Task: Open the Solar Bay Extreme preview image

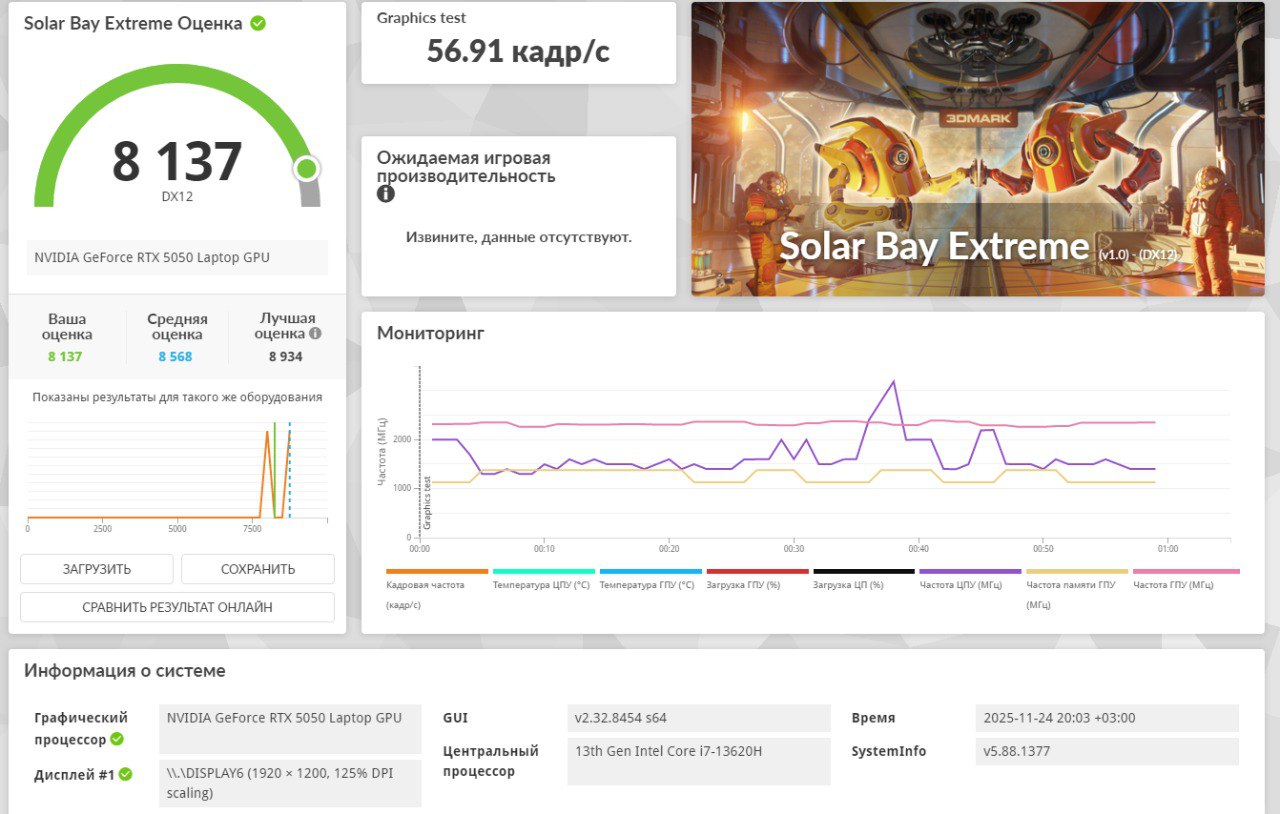Action: (978, 149)
